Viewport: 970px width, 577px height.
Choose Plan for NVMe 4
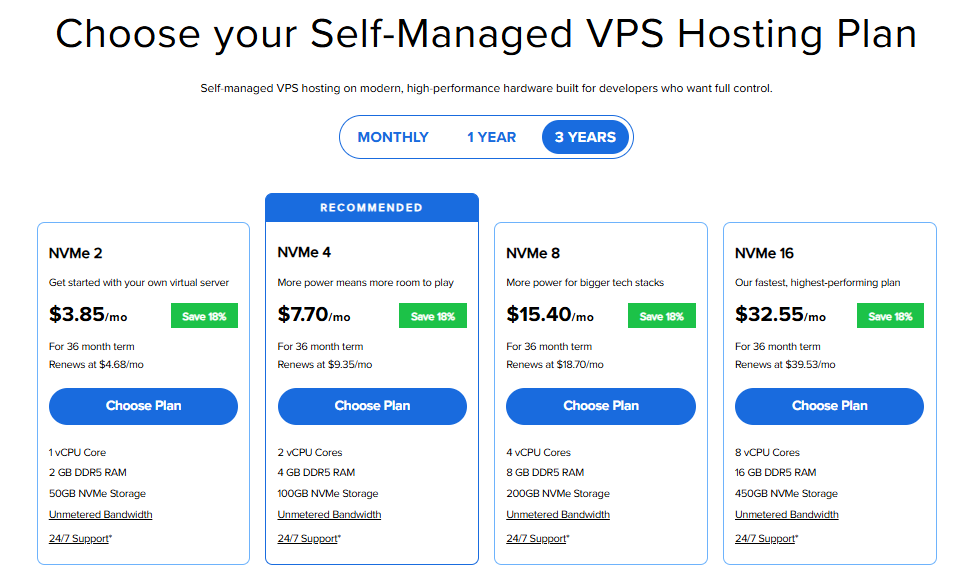372,406
